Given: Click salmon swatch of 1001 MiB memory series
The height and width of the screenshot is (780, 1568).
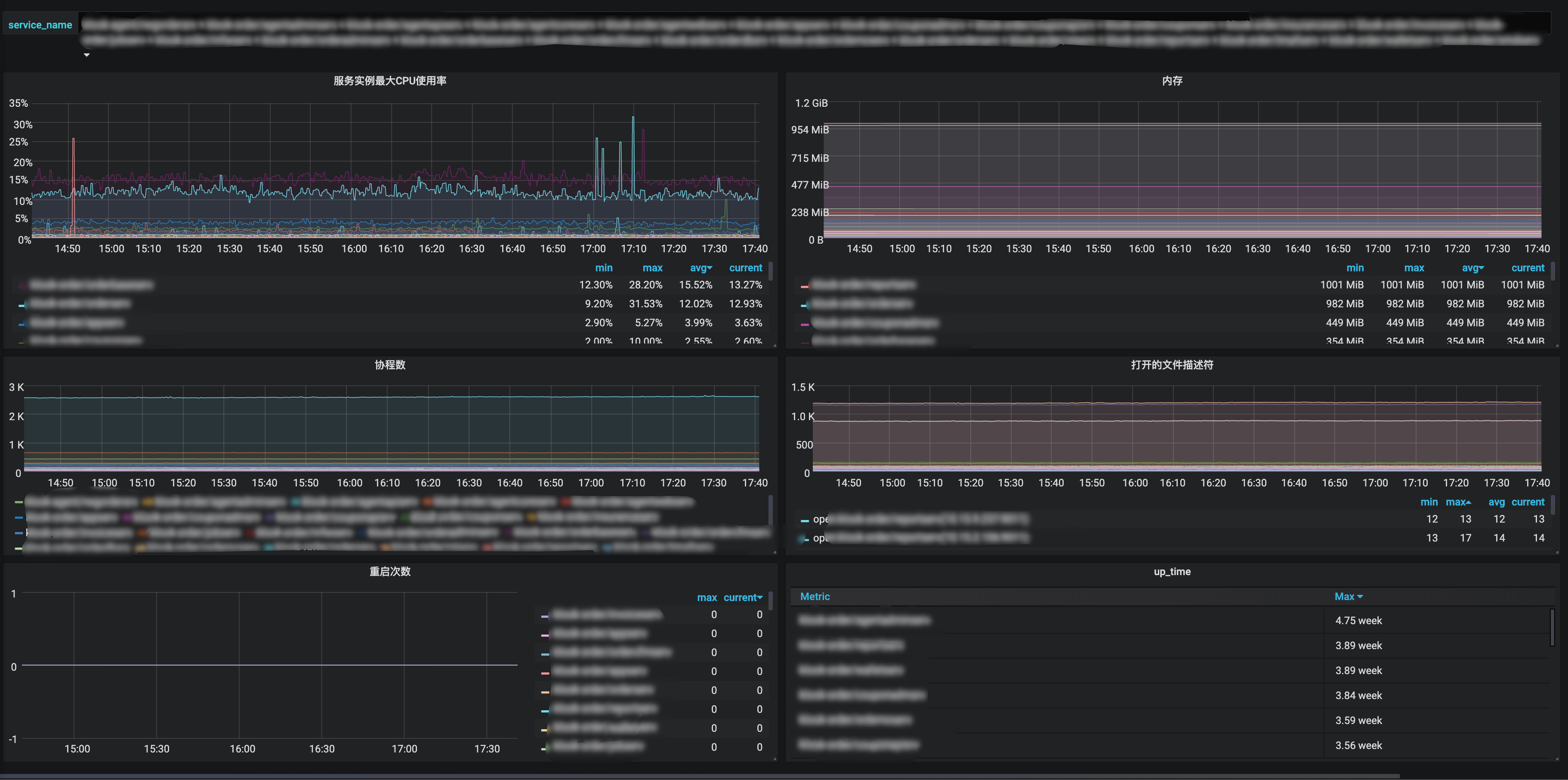Looking at the screenshot, I should tap(804, 286).
